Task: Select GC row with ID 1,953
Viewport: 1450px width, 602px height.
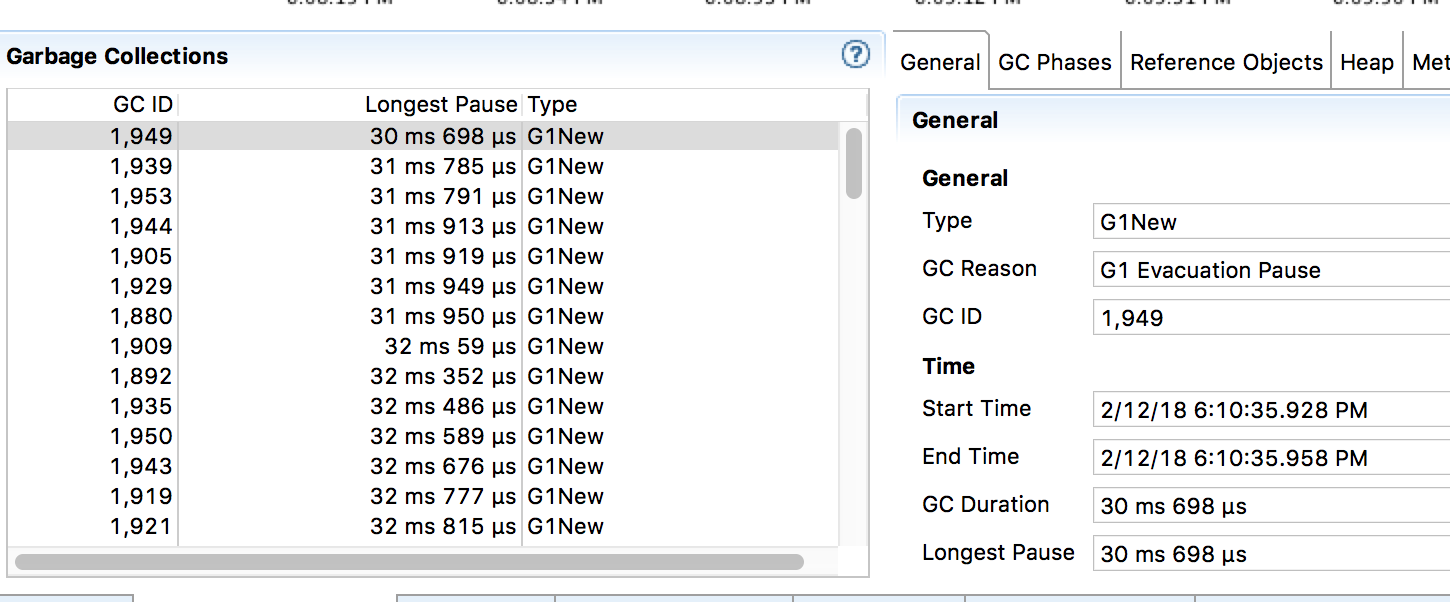Action: [420, 196]
